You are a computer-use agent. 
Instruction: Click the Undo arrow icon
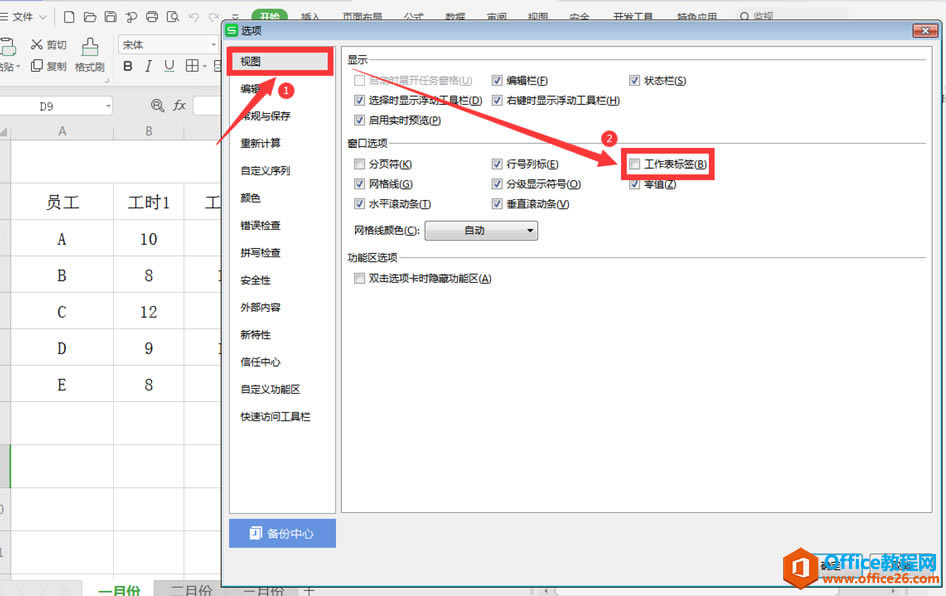193,17
